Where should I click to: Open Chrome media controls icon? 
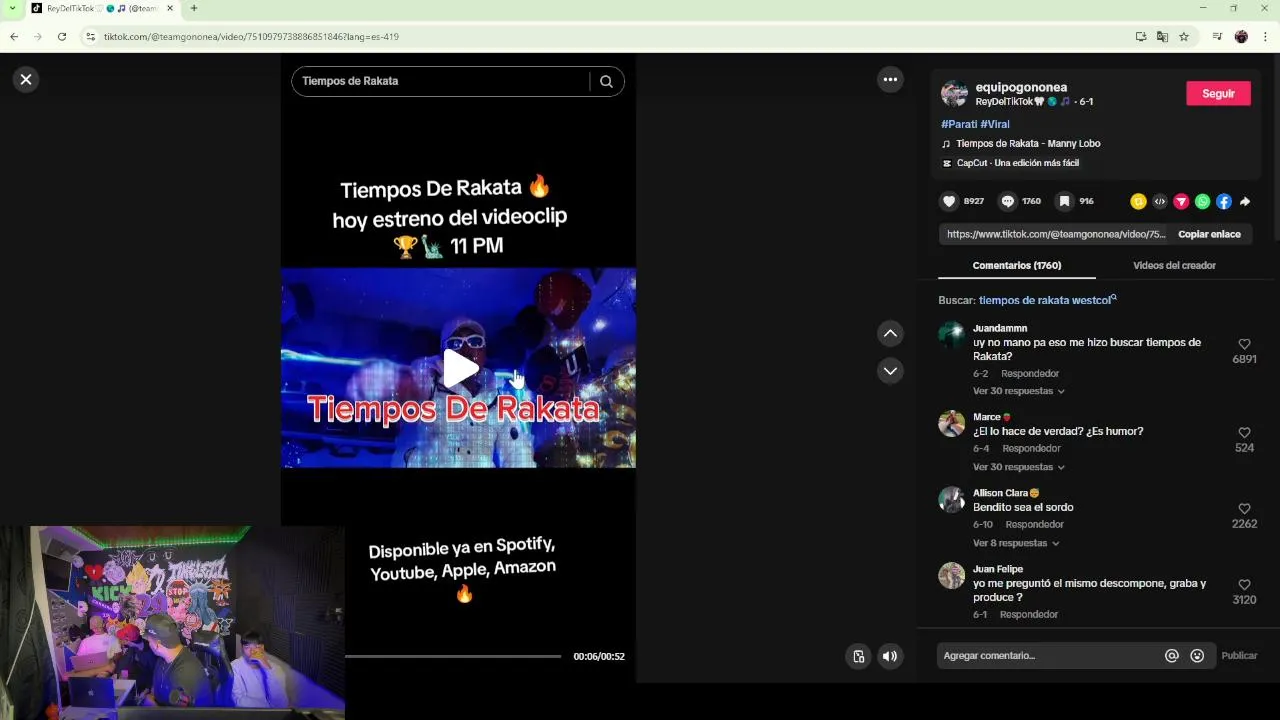[1217, 37]
